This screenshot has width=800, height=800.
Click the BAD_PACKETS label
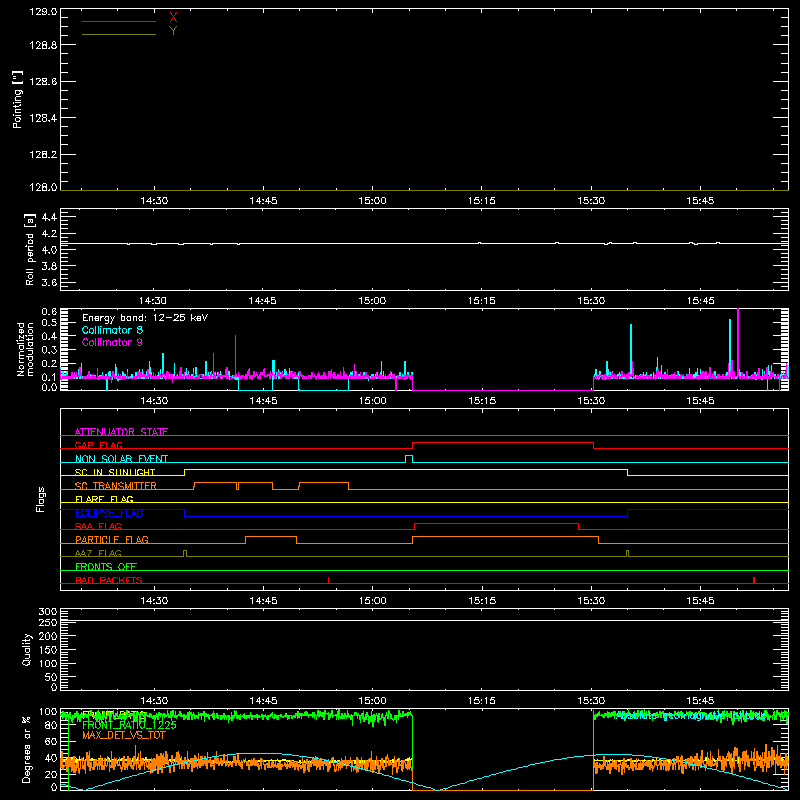109,580
